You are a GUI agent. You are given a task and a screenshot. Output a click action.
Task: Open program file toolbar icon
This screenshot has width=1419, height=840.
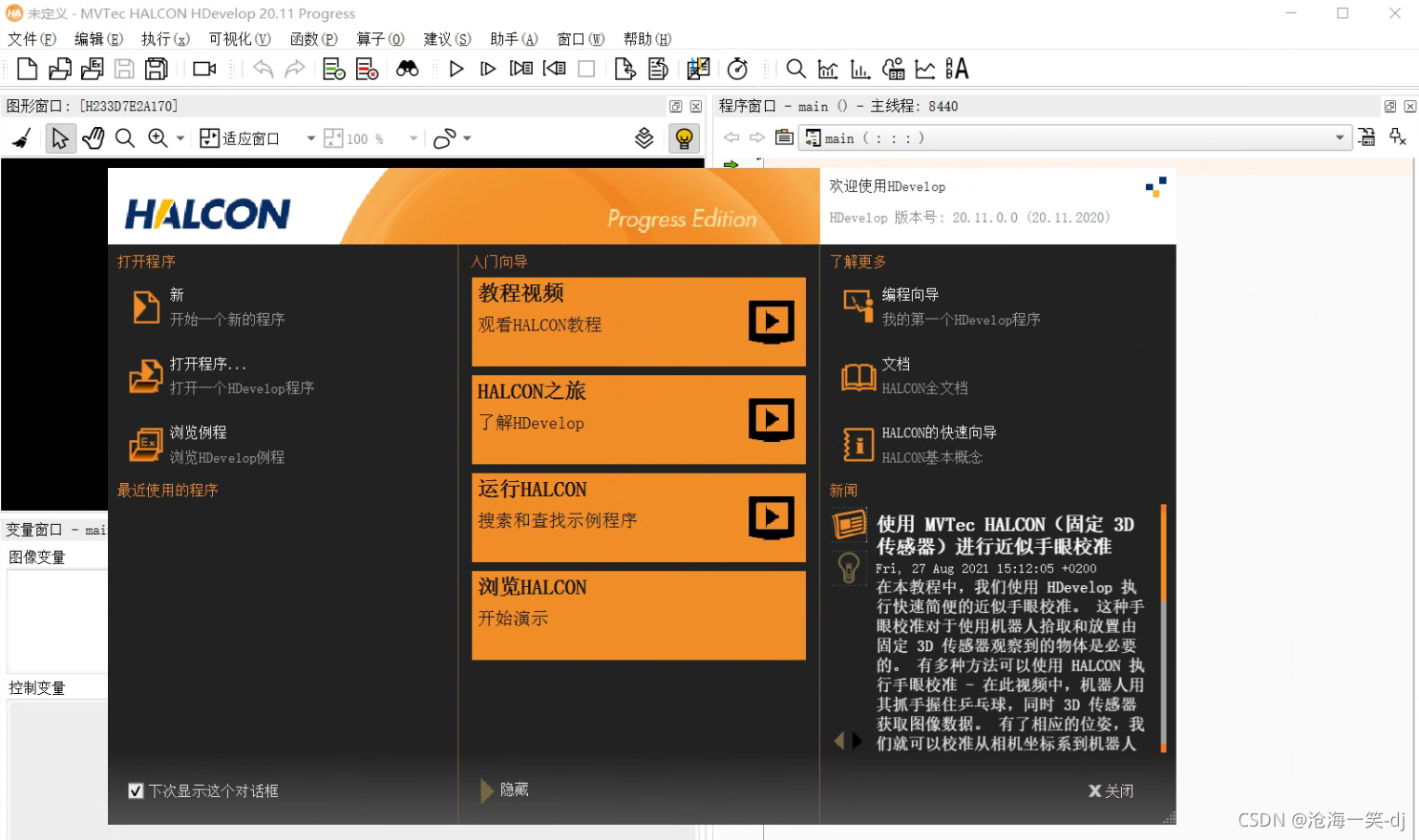point(60,69)
